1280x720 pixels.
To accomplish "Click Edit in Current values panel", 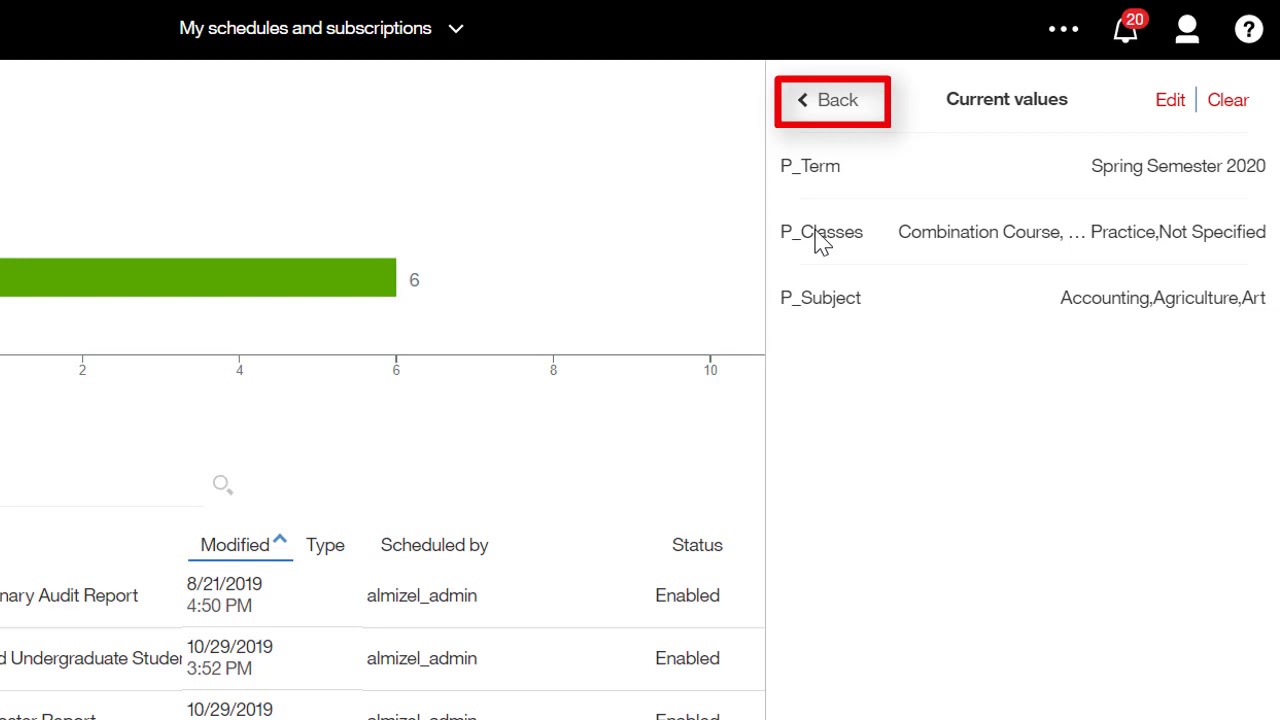I will coord(1170,100).
